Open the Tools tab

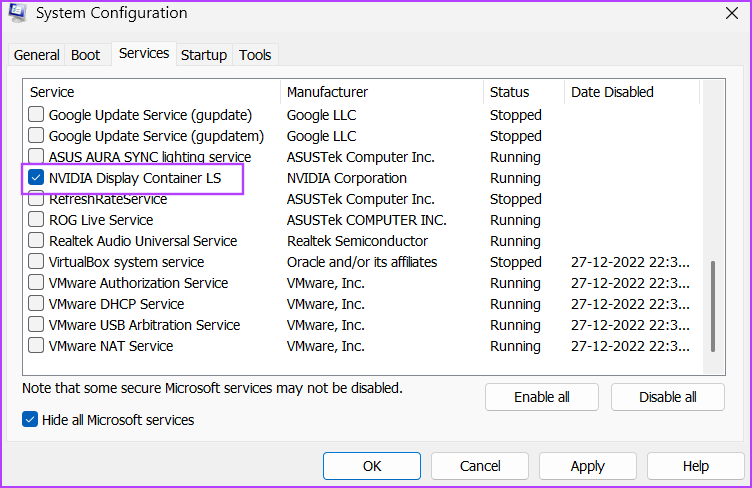[255, 55]
